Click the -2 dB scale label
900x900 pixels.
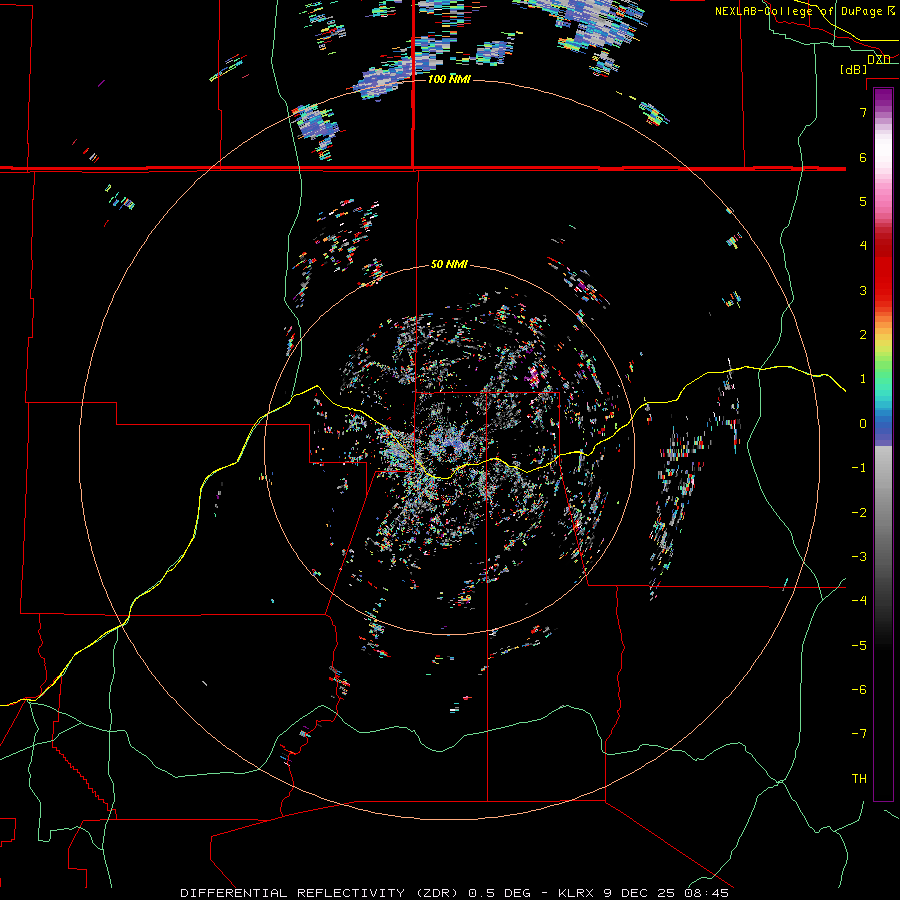click(x=859, y=513)
